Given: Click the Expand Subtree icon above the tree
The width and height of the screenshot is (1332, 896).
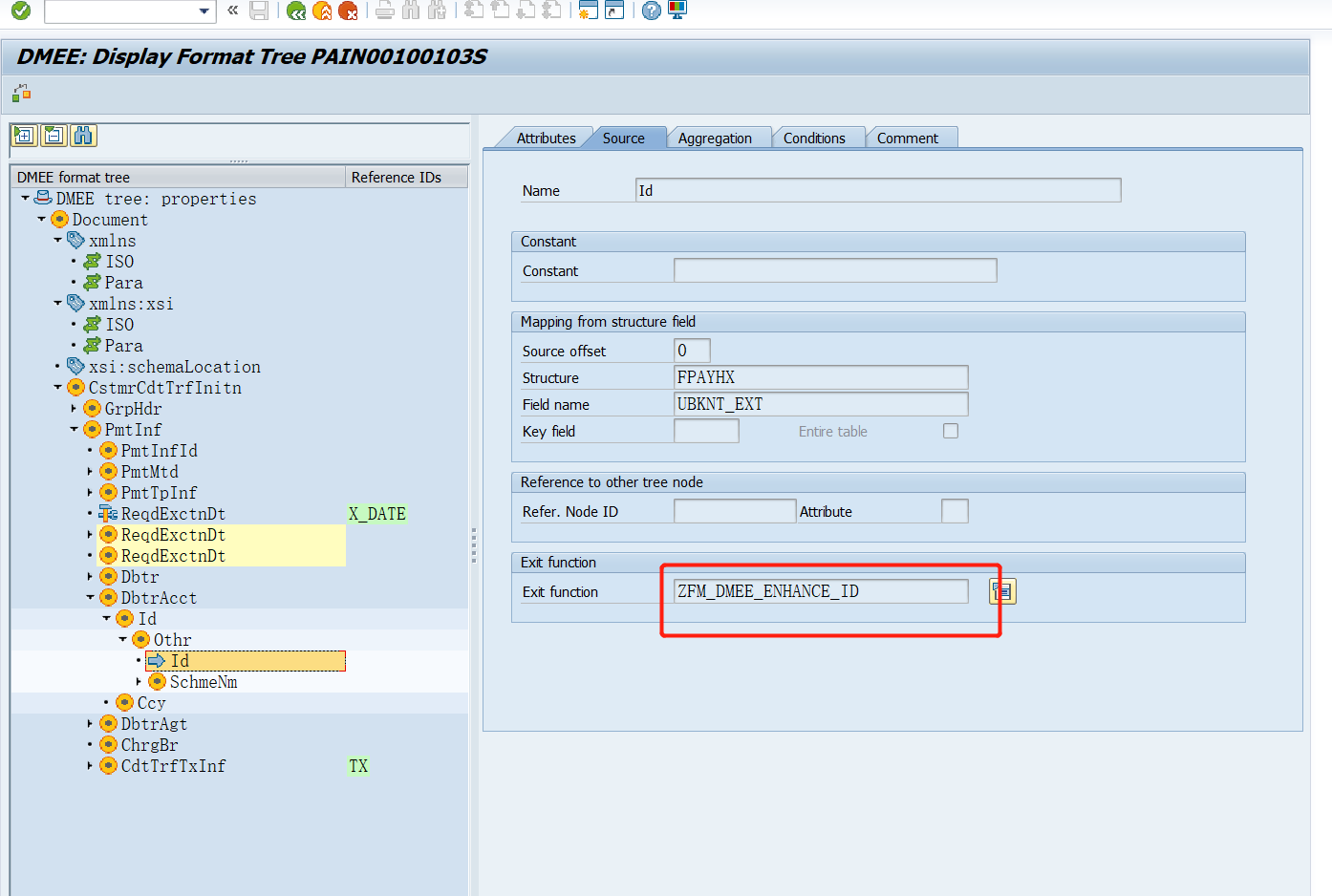Looking at the screenshot, I should pos(24,136).
